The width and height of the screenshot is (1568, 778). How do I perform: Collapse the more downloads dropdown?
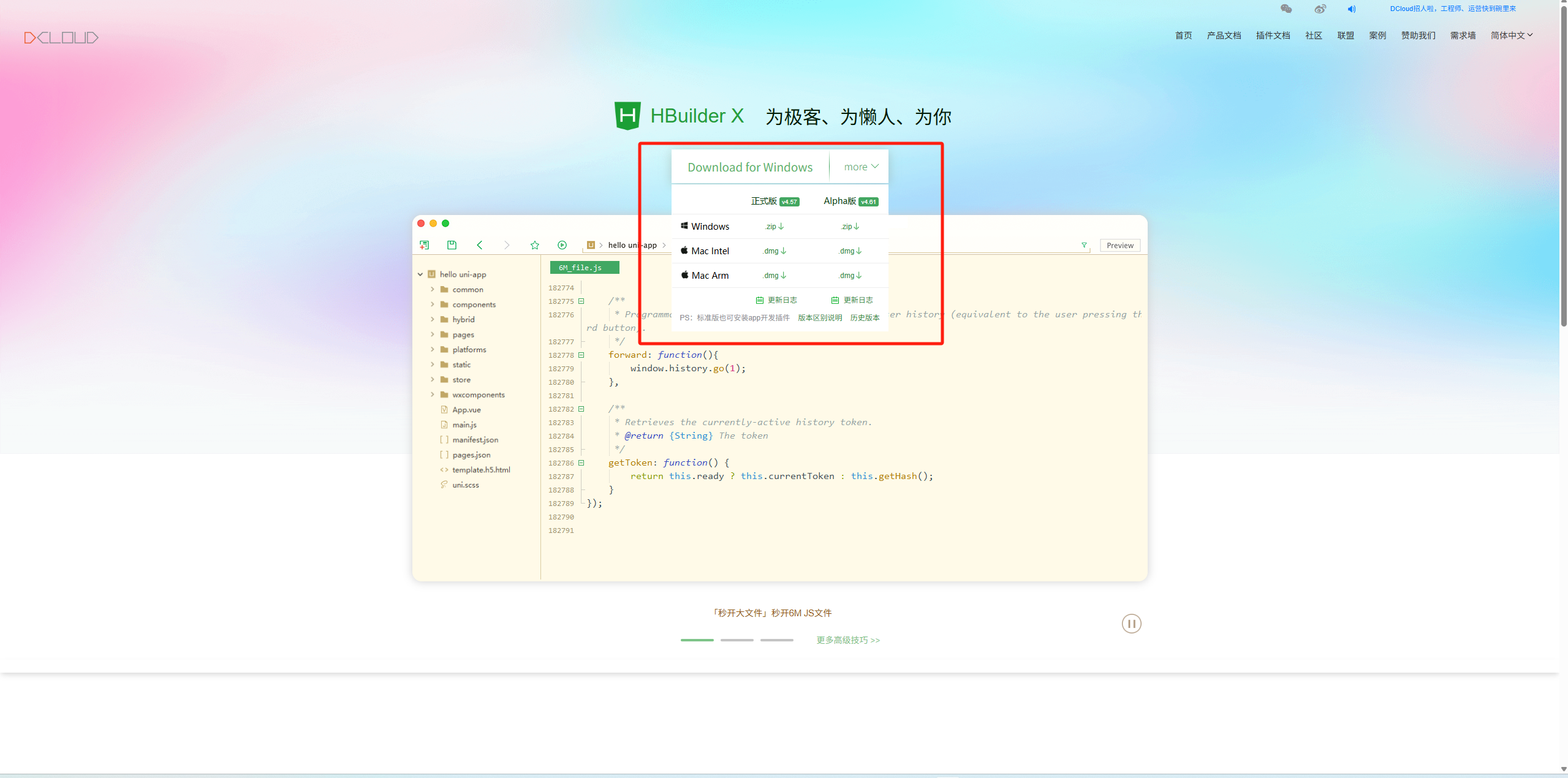pyautogui.click(x=861, y=167)
